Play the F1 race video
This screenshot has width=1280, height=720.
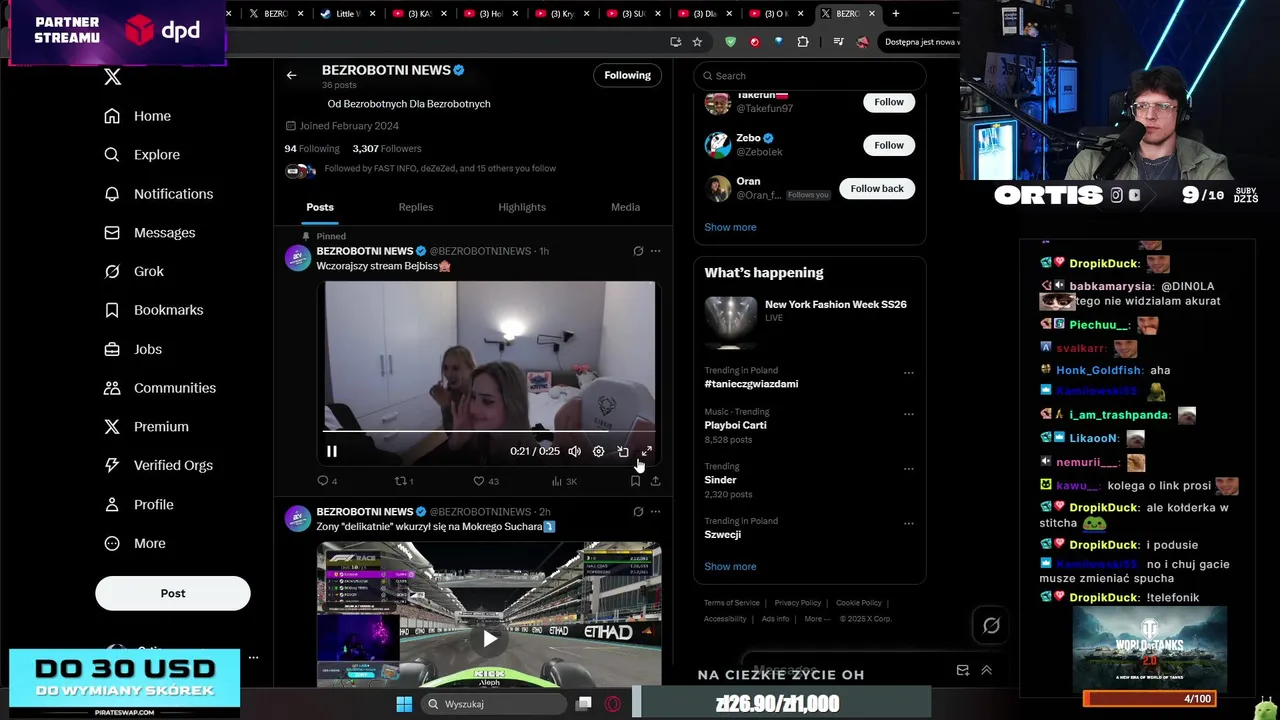click(490, 638)
